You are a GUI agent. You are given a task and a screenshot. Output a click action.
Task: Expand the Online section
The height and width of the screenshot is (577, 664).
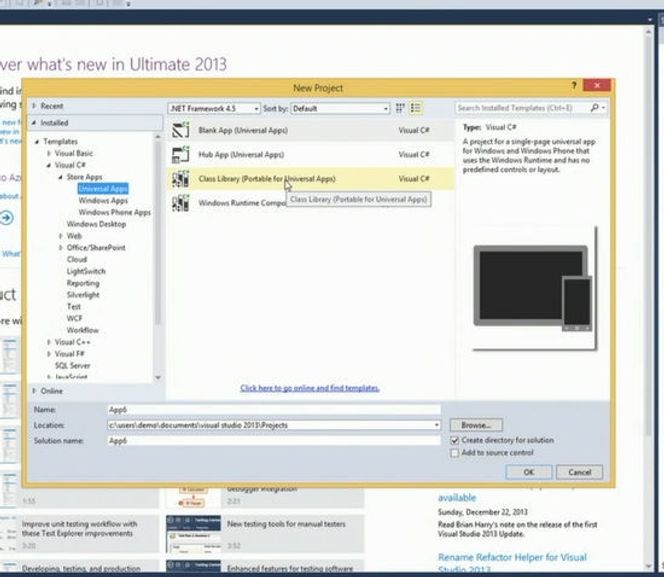tap(34, 391)
